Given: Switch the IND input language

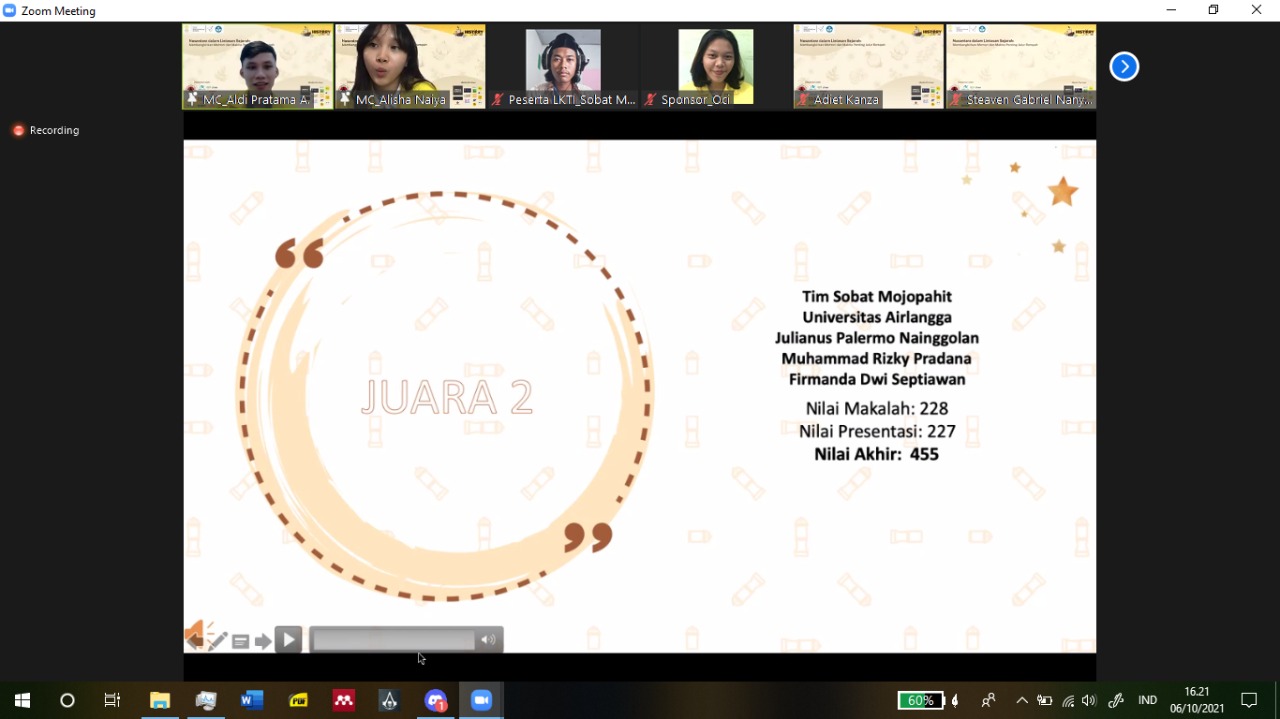Looking at the screenshot, I should [1147, 700].
